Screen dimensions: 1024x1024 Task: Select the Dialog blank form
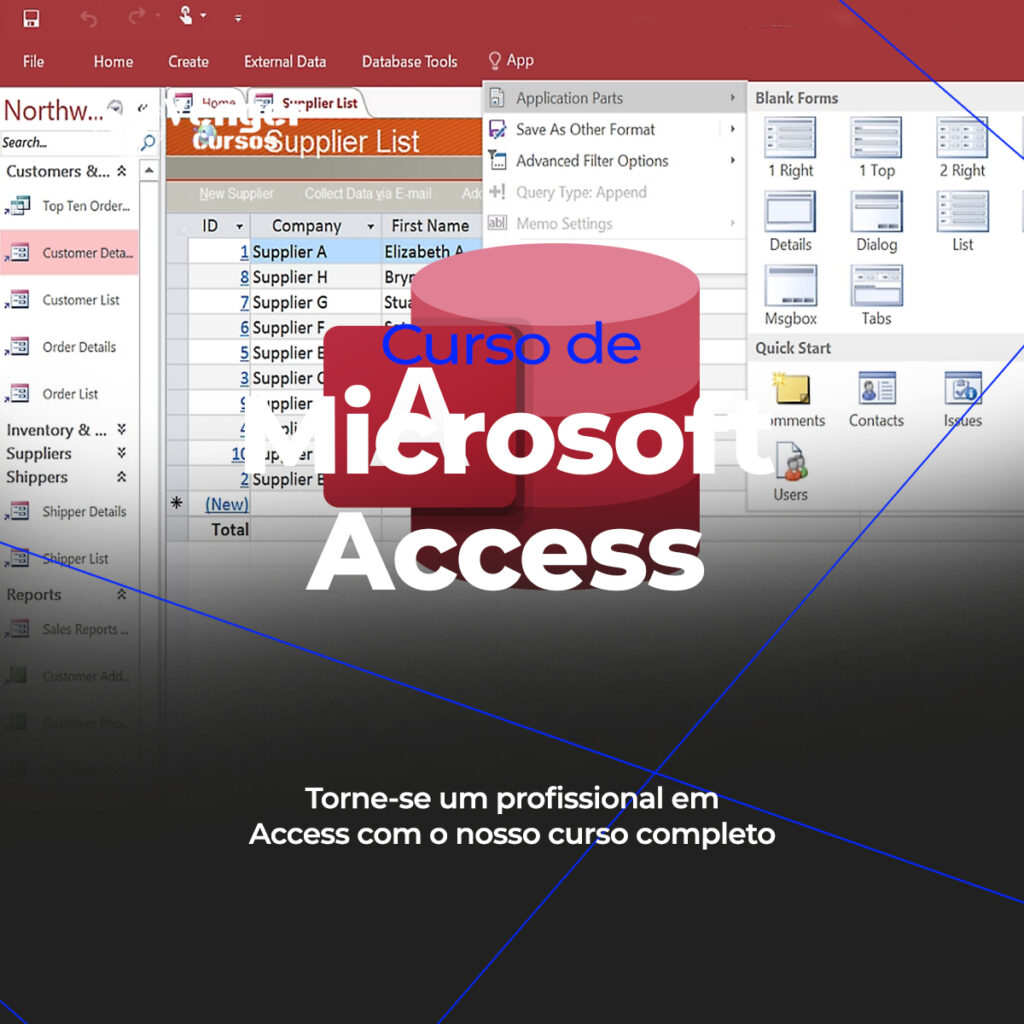[876, 222]
